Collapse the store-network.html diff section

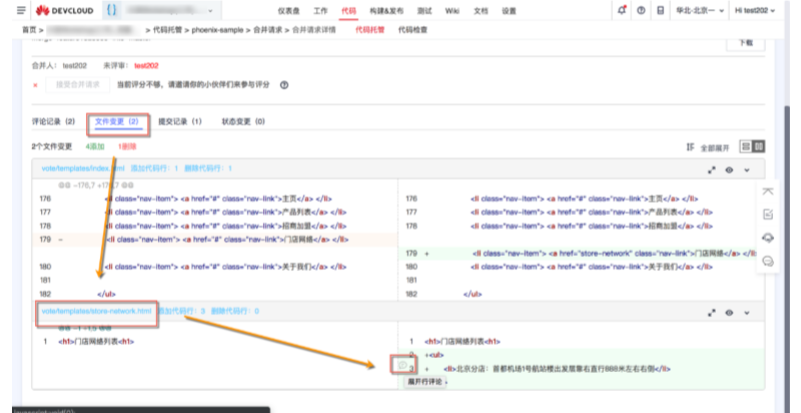pyautogui.click(x=747, y=313)
